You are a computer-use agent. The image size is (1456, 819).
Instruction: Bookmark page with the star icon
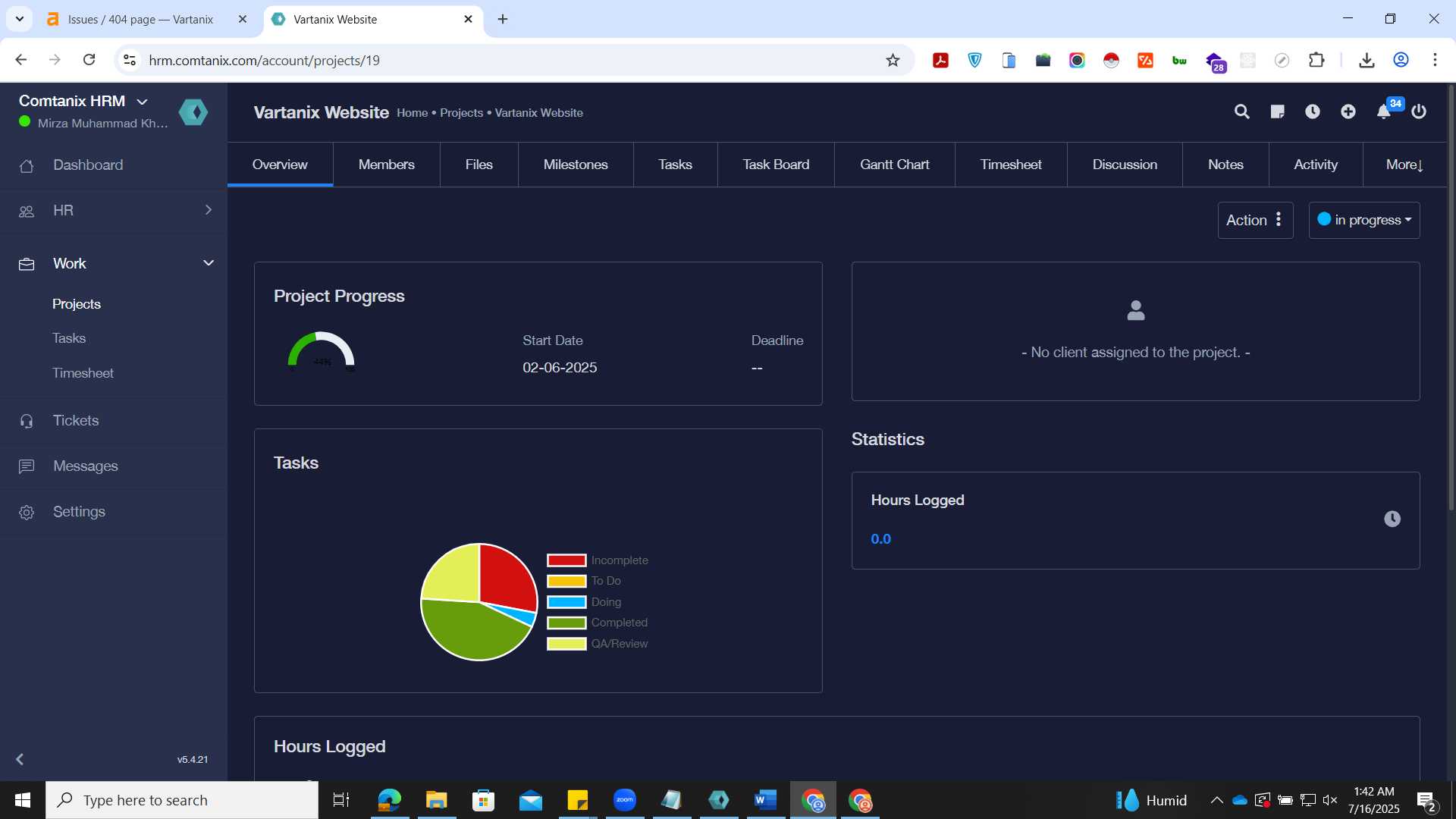click(x=893, y=60)
